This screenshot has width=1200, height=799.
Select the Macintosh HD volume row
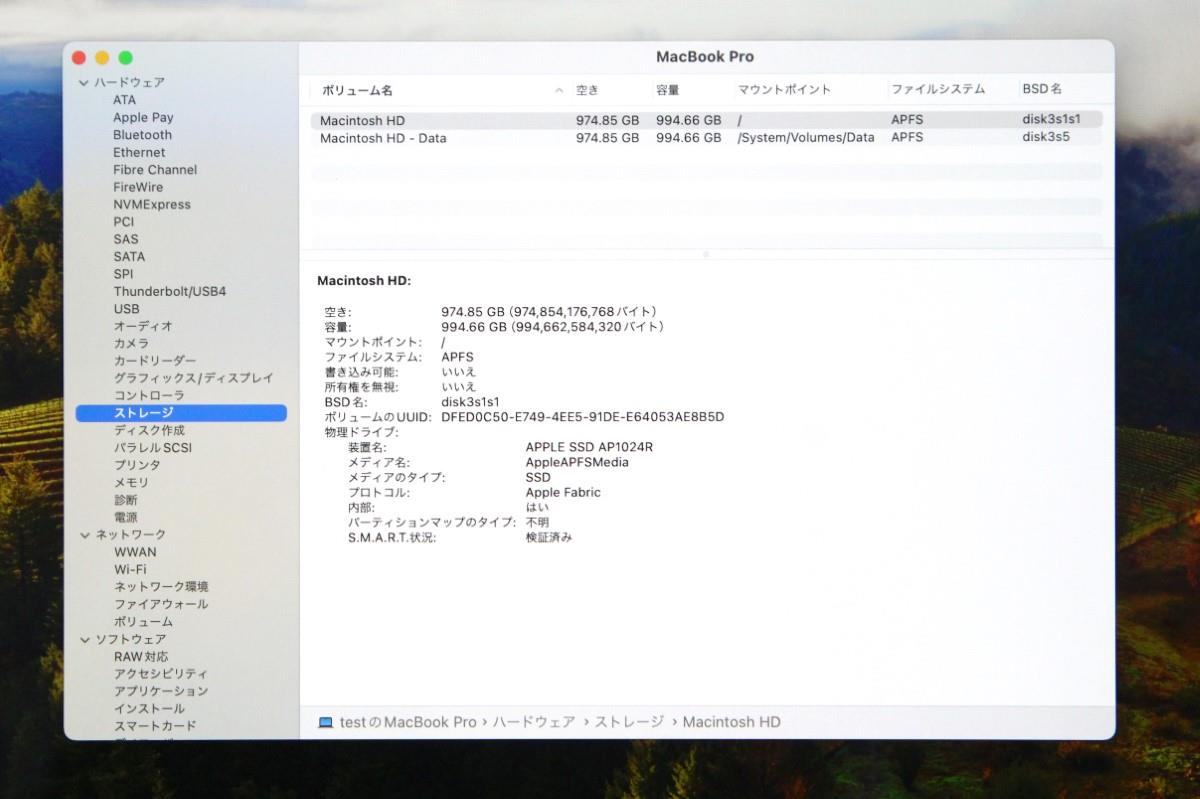706,120
